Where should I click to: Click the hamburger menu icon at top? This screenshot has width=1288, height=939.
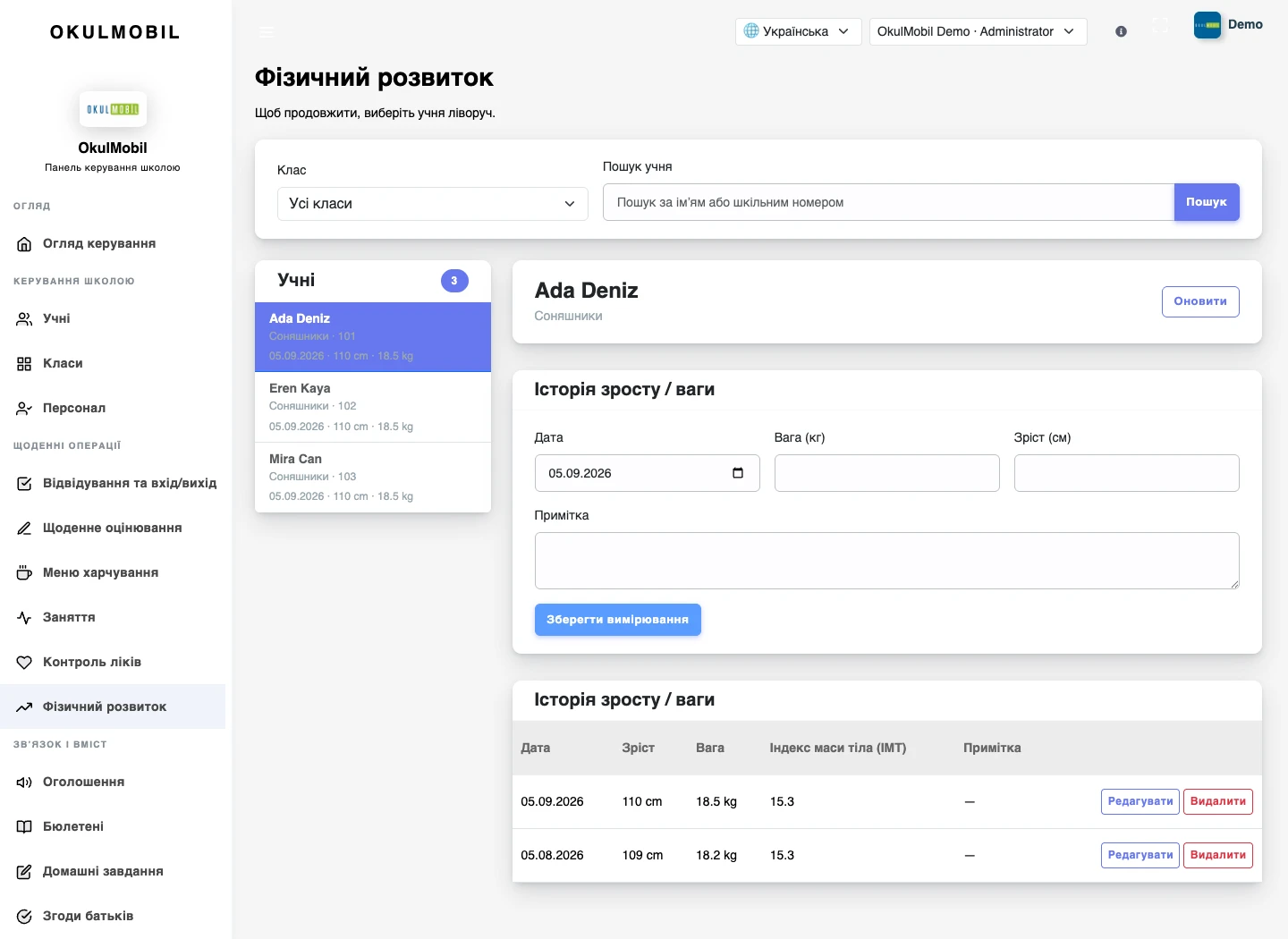[267, 31]
